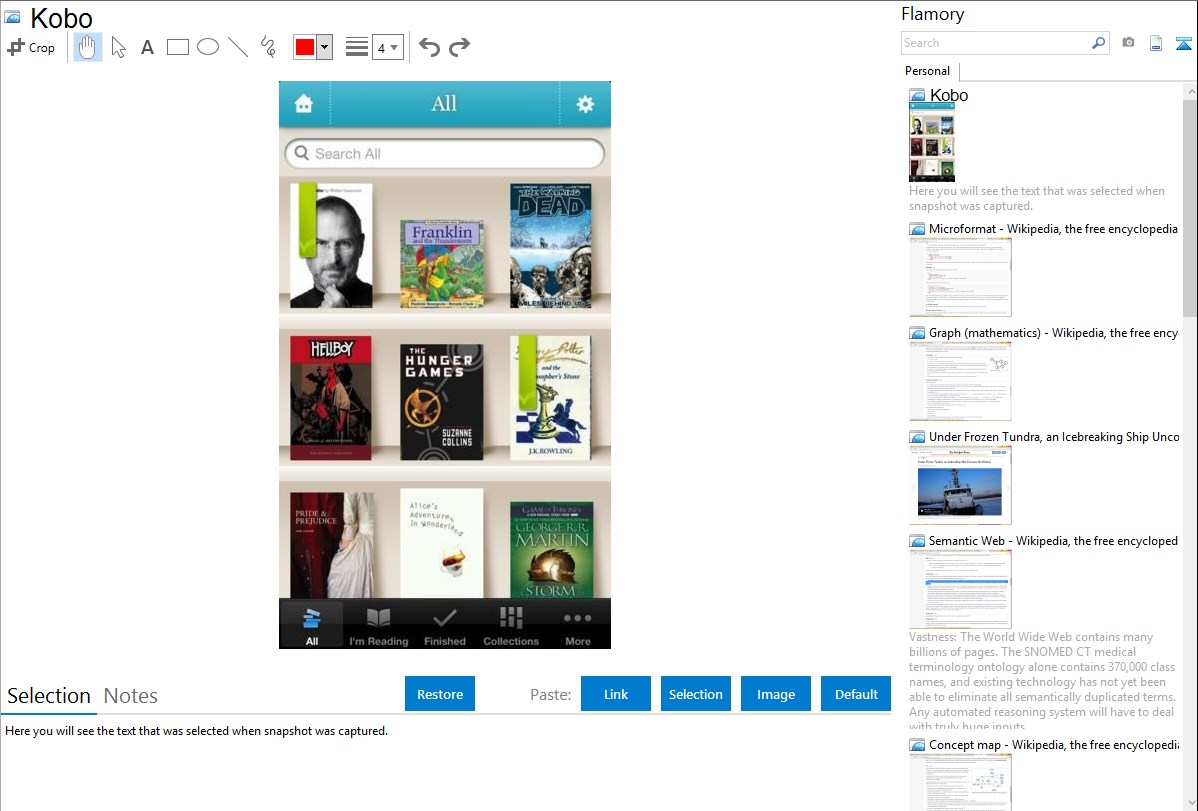Click the Kobo window title icon
Viewport: 1198px width, 811px height.
(x=12, y=16)
